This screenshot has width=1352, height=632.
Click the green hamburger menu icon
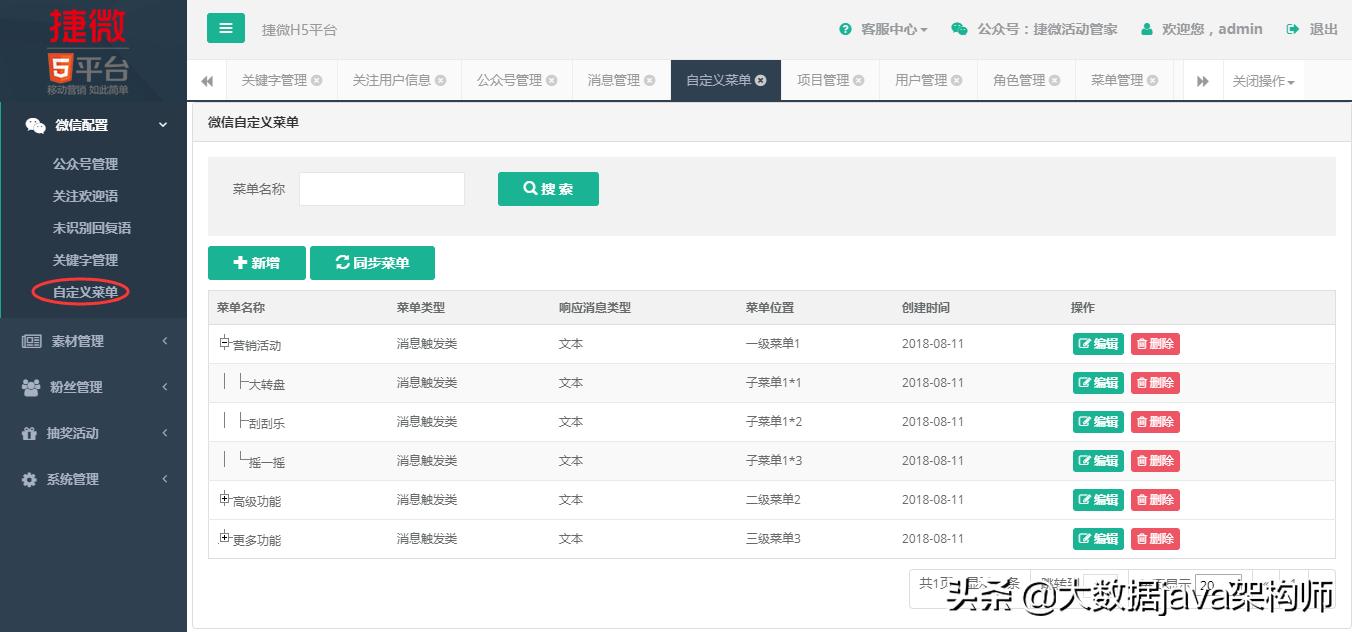pos(225,28)
